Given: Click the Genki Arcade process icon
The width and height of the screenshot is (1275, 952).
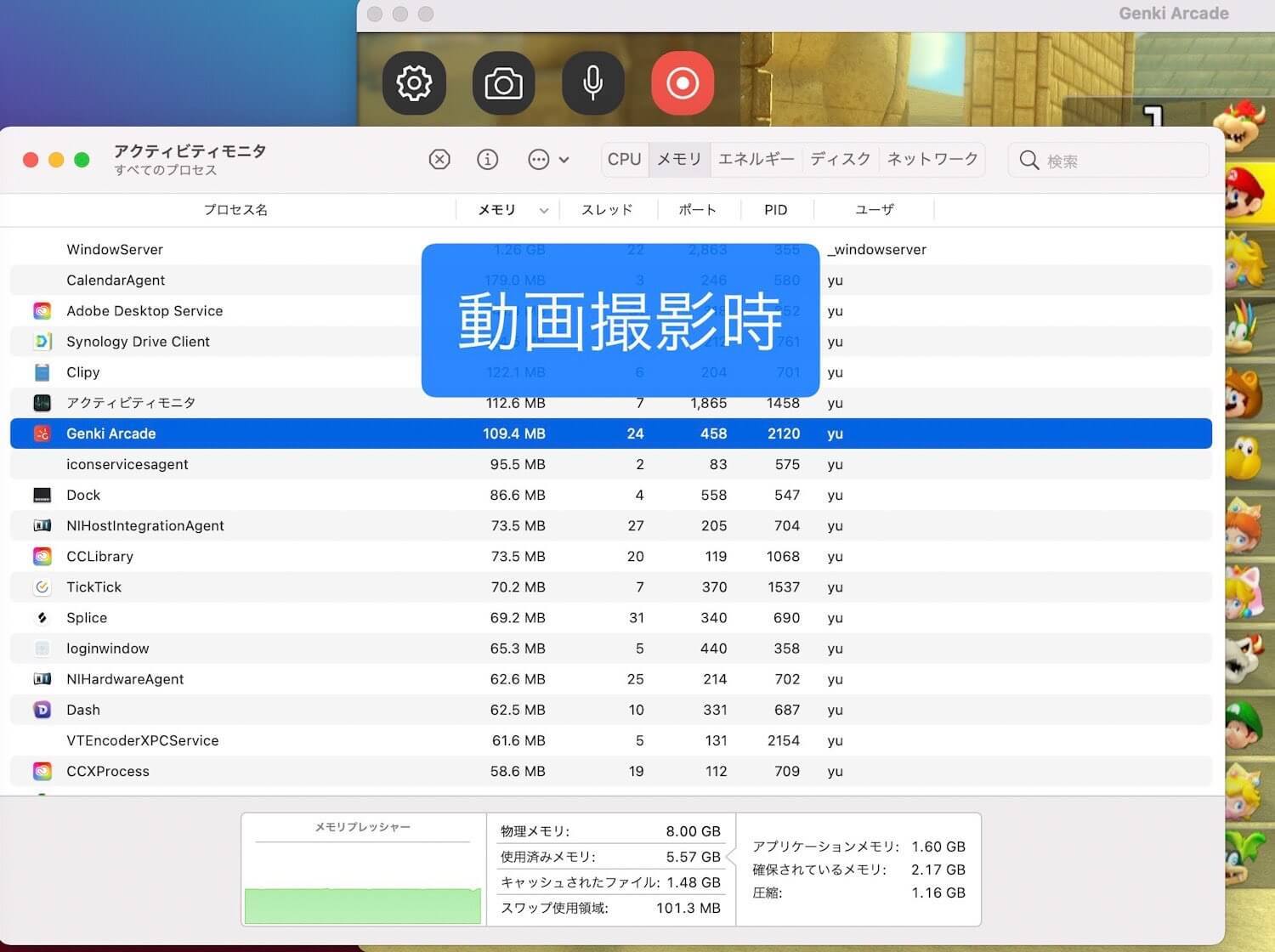Looking at the screenshot, I should click(42, 433).
